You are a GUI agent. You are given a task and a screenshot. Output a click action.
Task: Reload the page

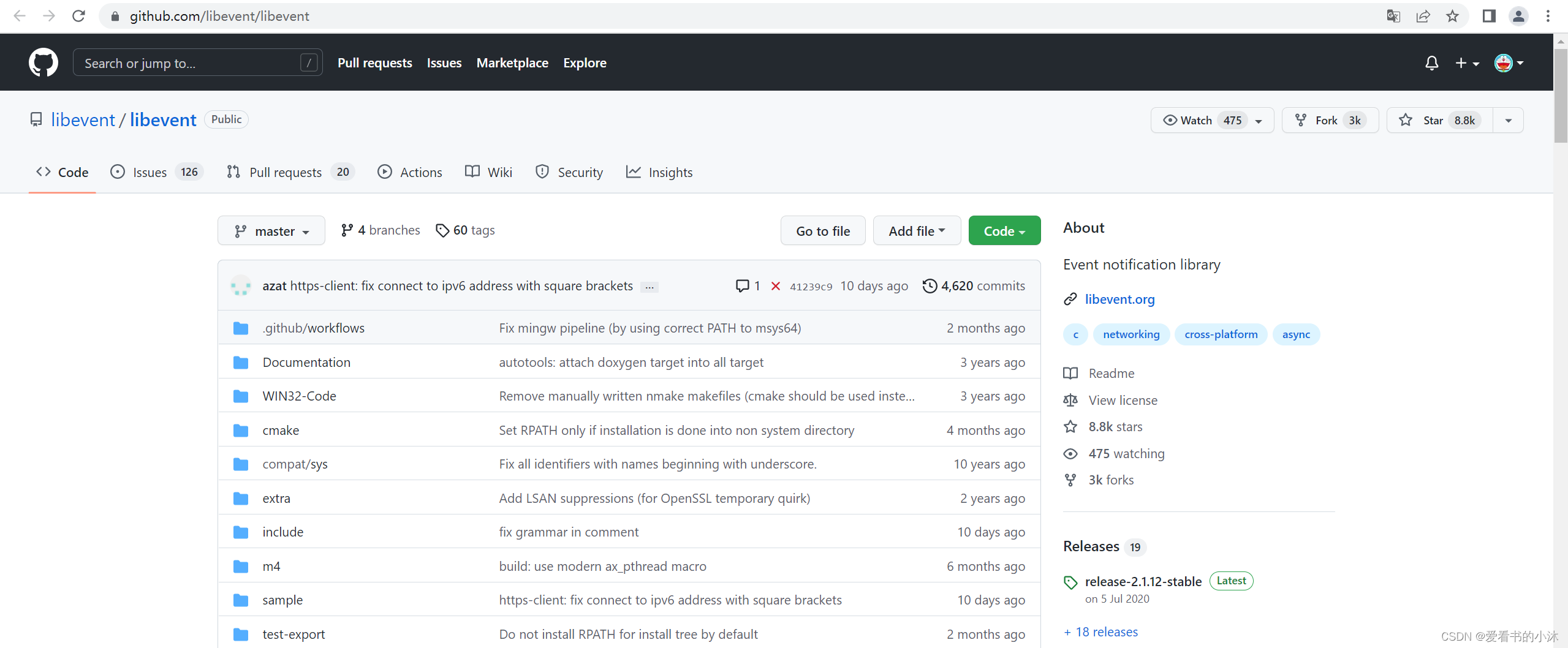tap(78, 16)
